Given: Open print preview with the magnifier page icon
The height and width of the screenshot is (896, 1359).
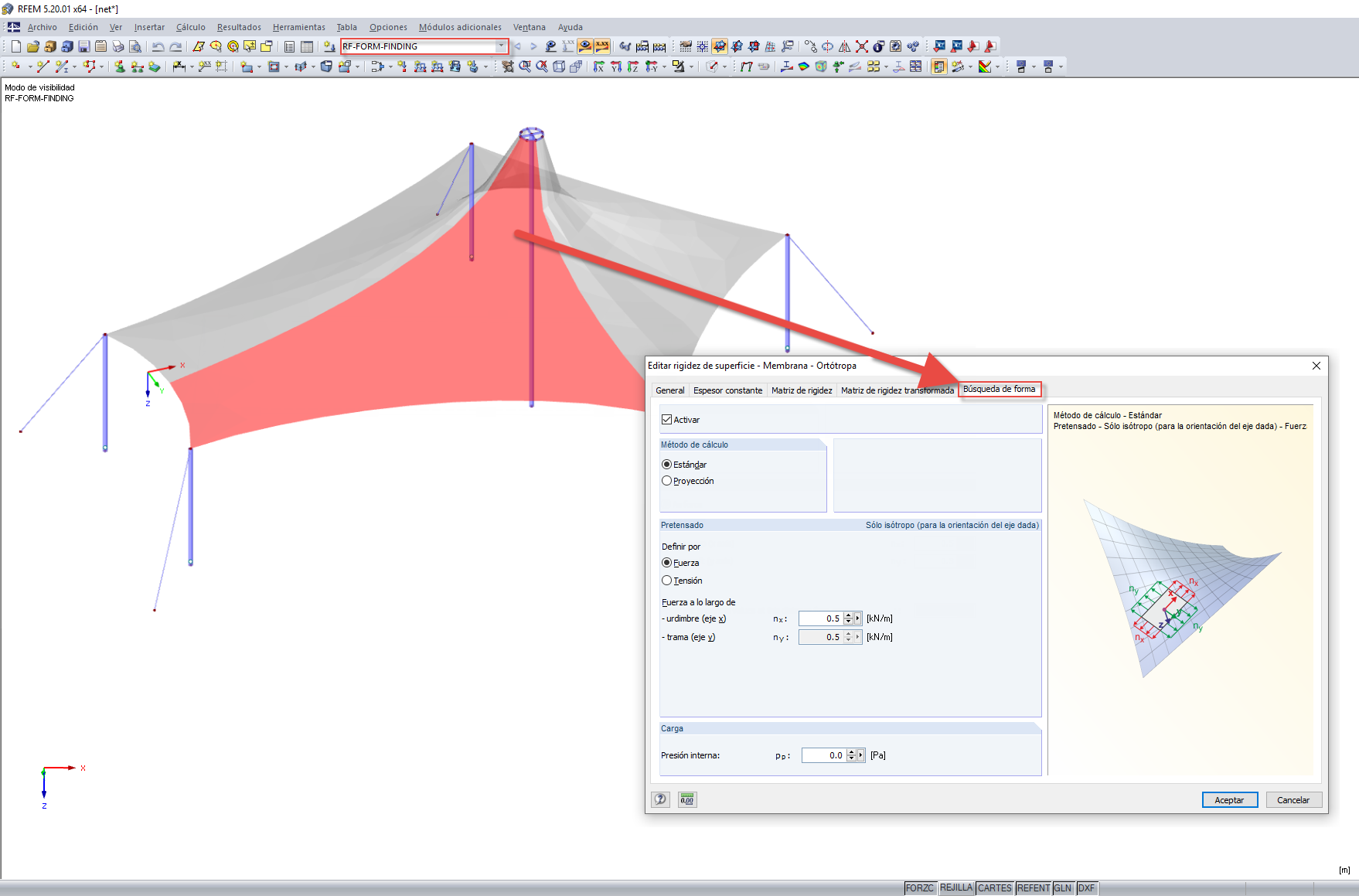Looking at the screenshot, I should 135,46.
